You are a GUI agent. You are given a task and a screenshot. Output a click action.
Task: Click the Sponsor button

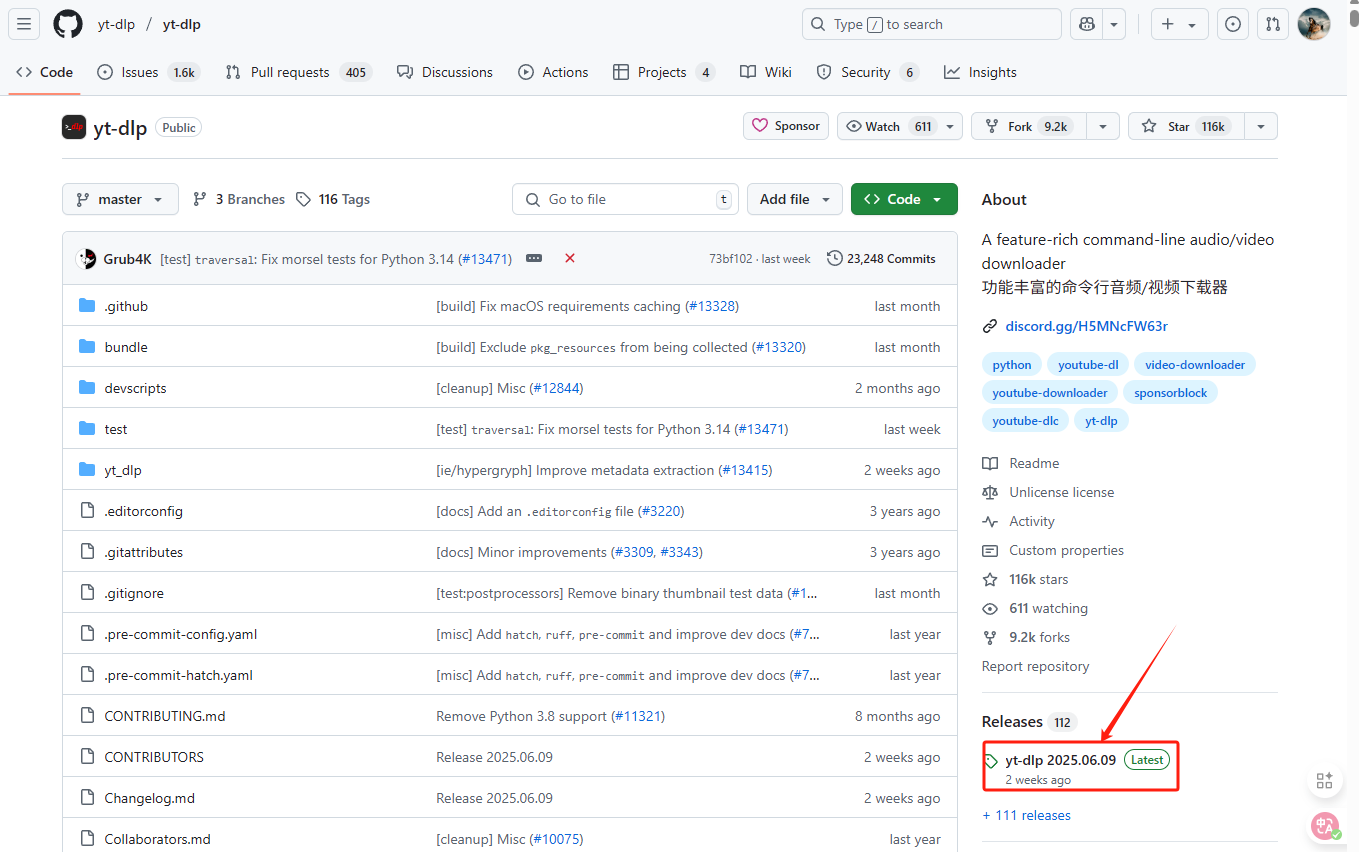786,126
